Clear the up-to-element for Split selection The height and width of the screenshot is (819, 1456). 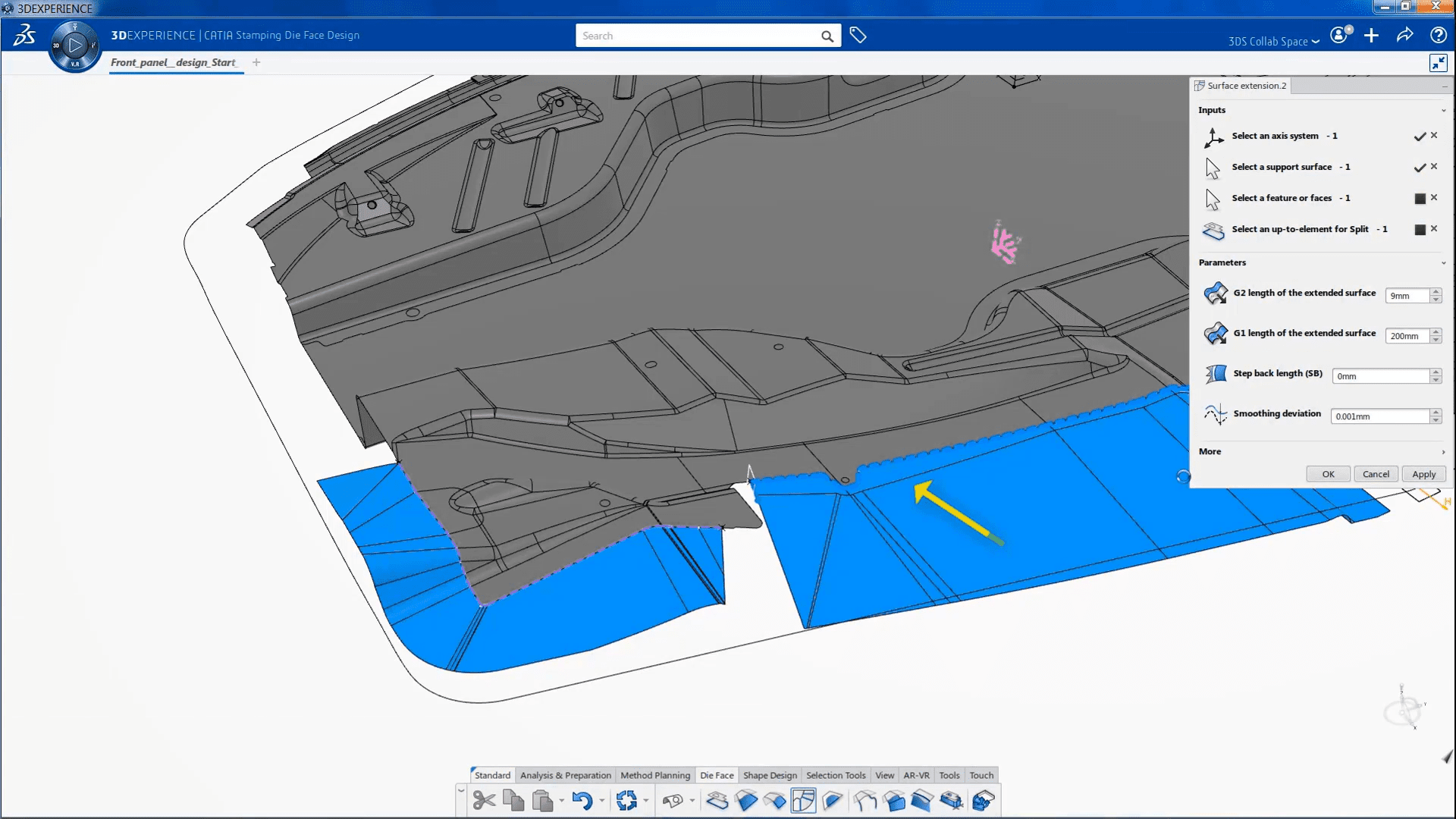pyautogui.click(x=1434, y=229)
